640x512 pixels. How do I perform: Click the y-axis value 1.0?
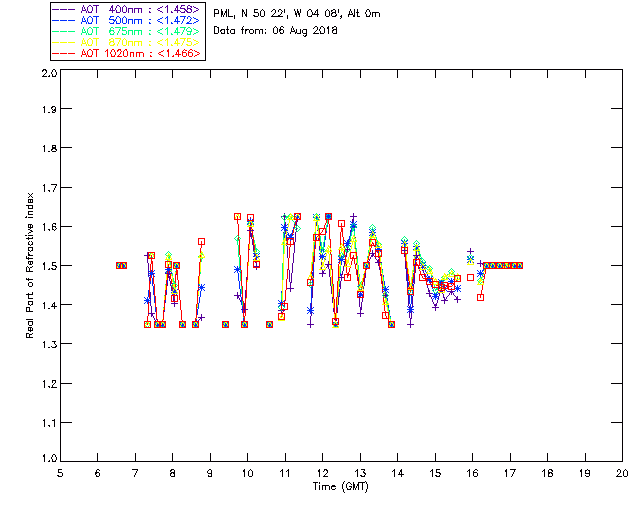point(49,458)
